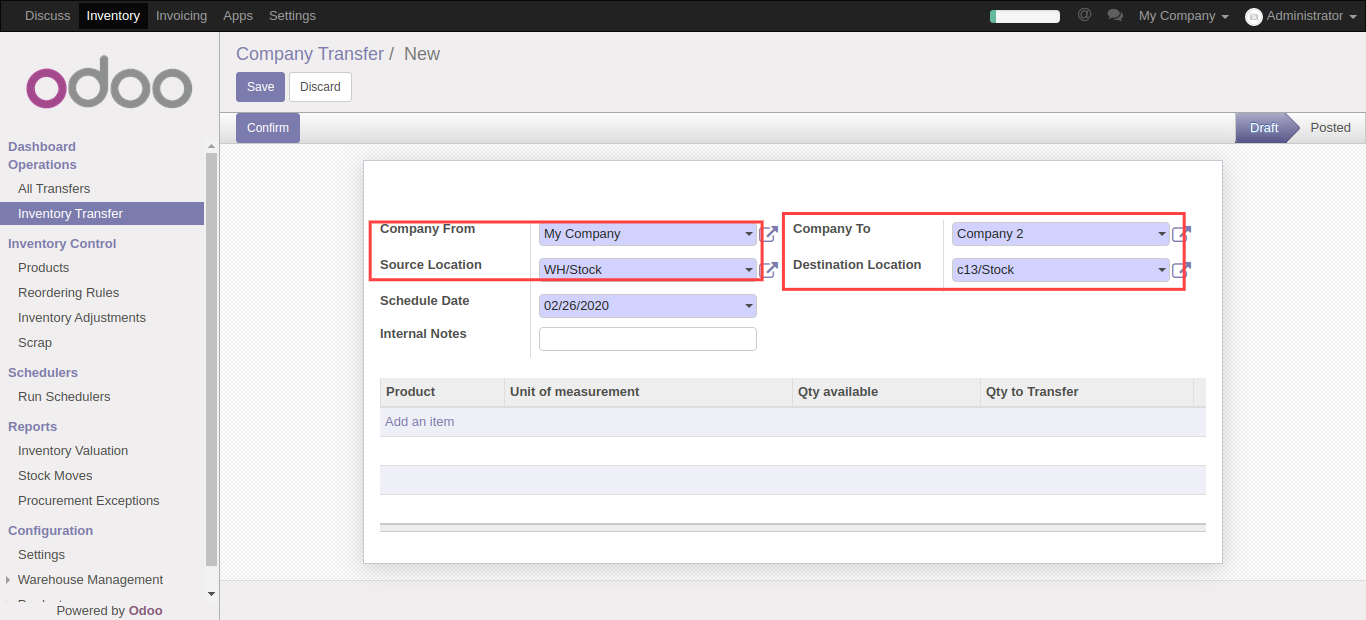Click the progress bar in top bar
This screenshot has height=620, width=1366.
click(x=1024, y=16)
